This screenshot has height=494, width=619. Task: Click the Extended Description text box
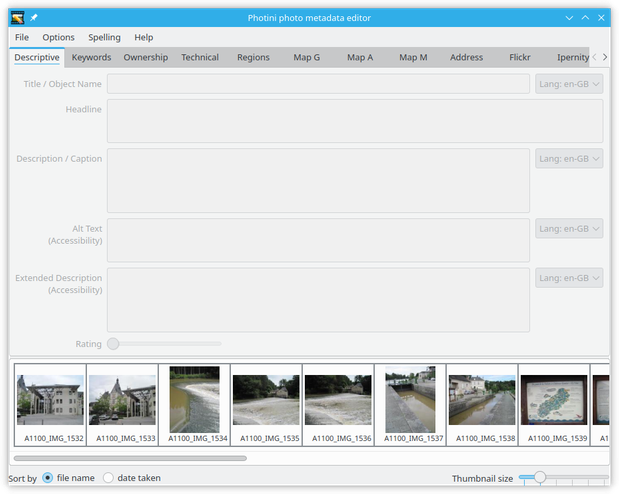tap(318, 300)
